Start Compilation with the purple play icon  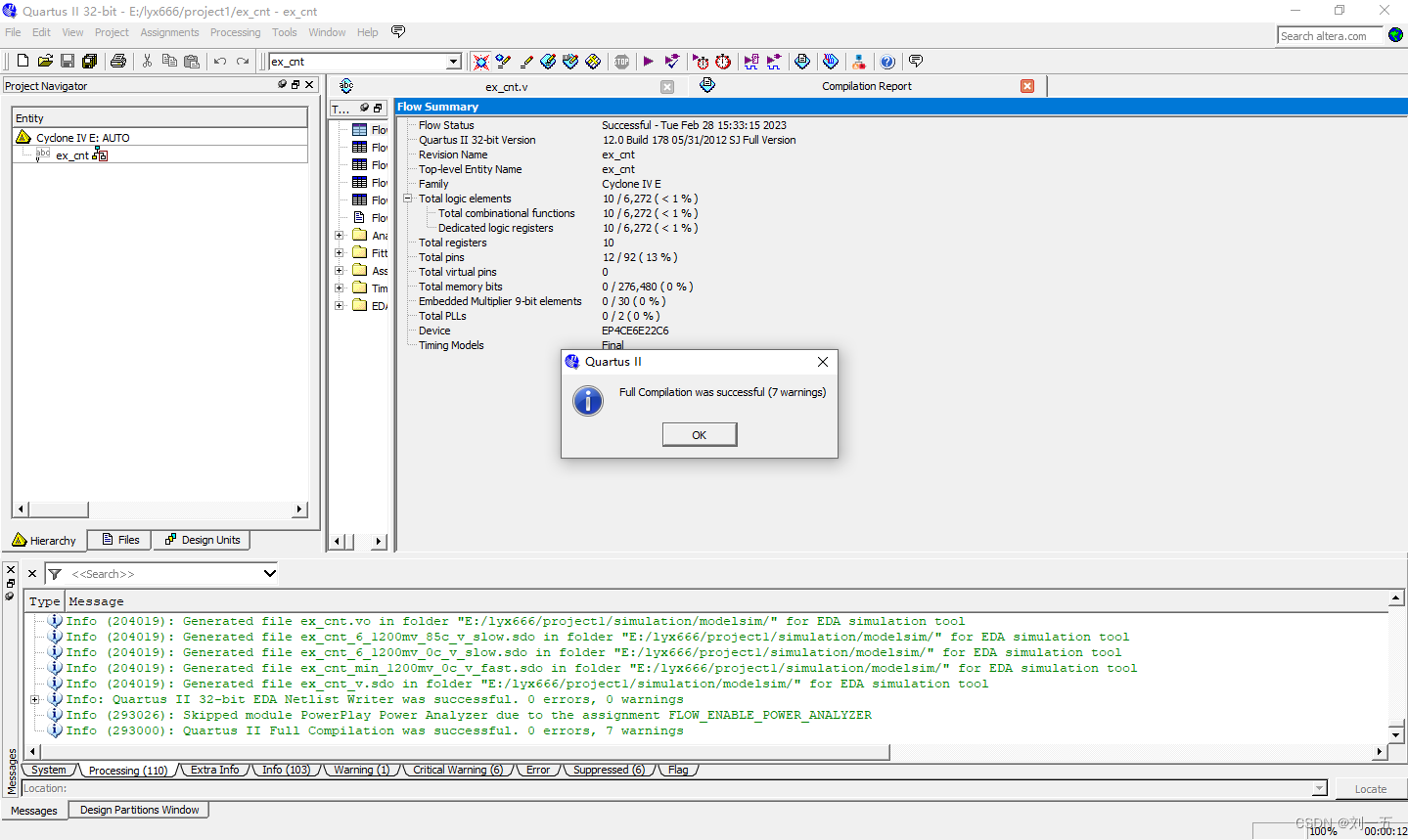tap(648, 62)
